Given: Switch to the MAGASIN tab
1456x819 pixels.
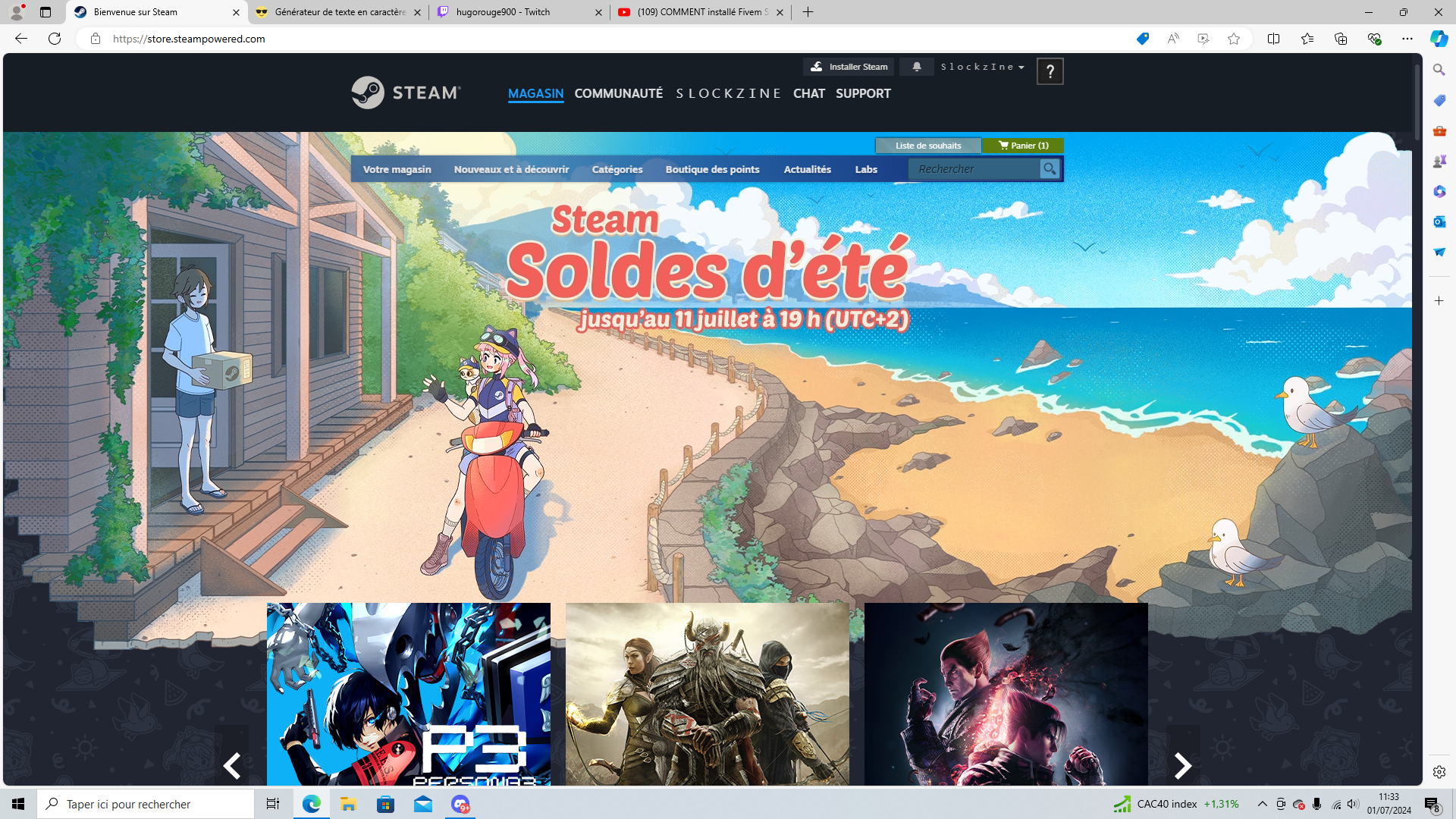Looking at the screenshot, I should [535, 93].
